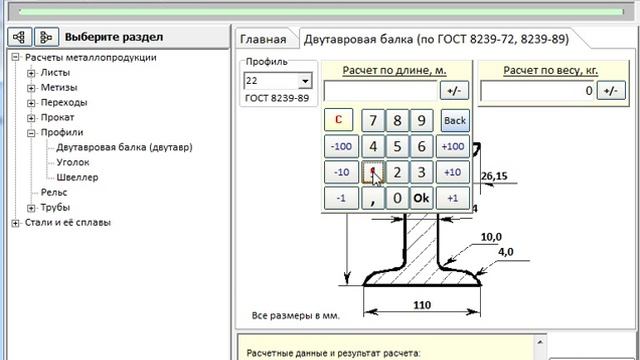640x360 pixels.
Task: Switch to the Главная tab
Action: 263,39
